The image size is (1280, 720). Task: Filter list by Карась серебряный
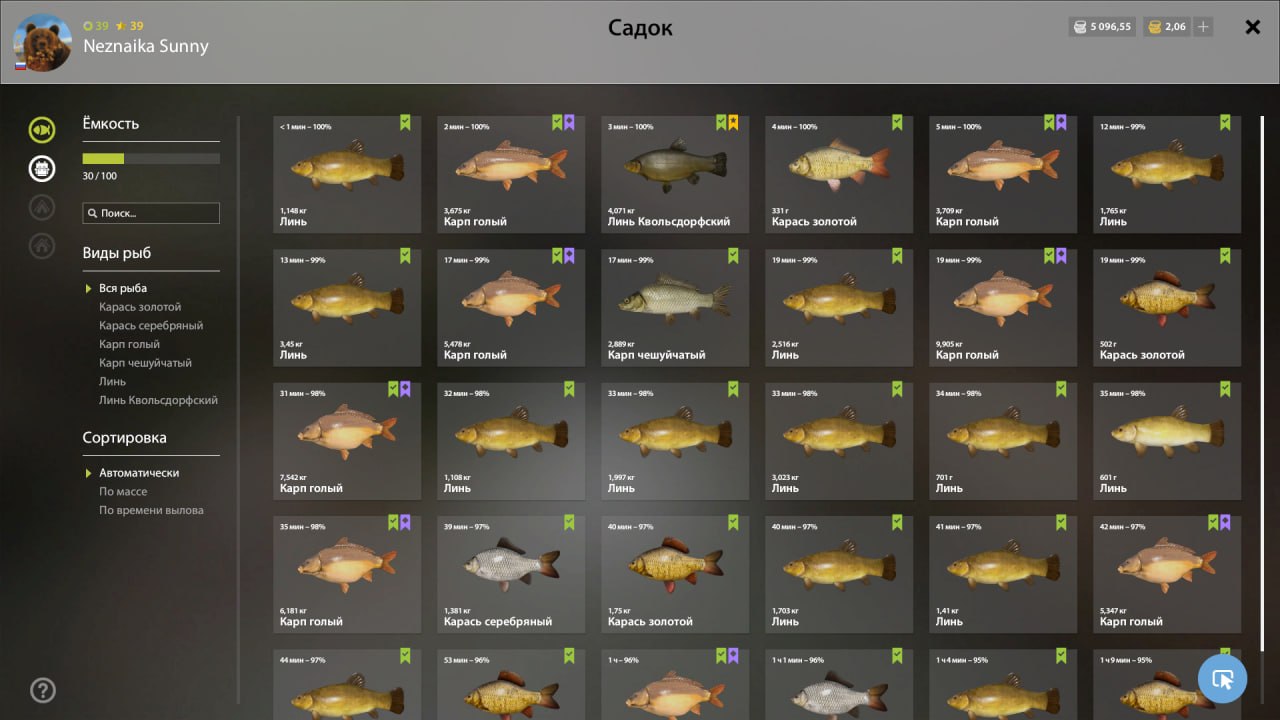(x=151, y=325)
